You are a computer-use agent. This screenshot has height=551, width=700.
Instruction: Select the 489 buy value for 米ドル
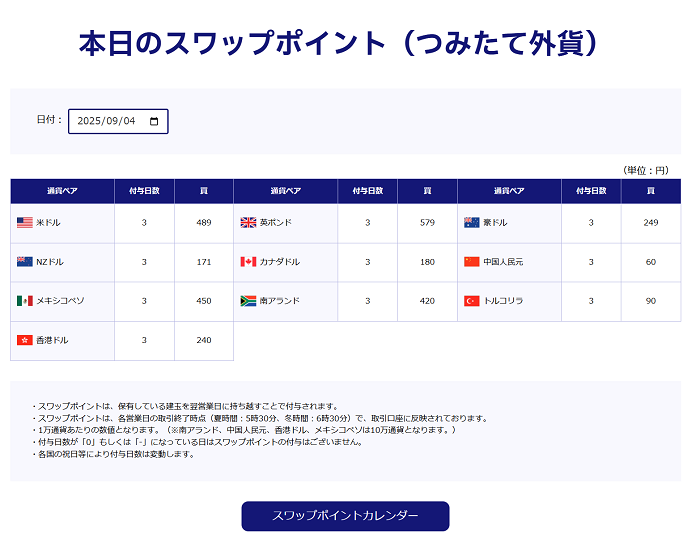[x=204, y=223]
